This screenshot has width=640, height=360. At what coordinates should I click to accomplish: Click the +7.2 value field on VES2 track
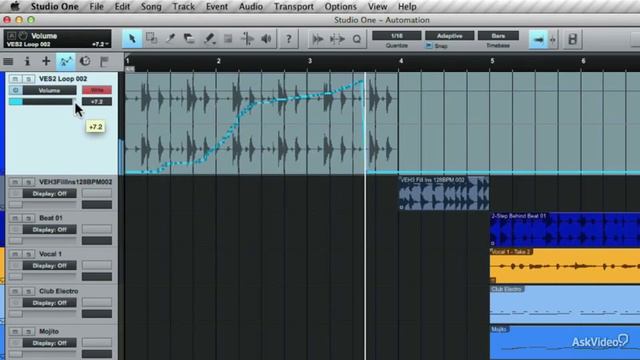97,102
